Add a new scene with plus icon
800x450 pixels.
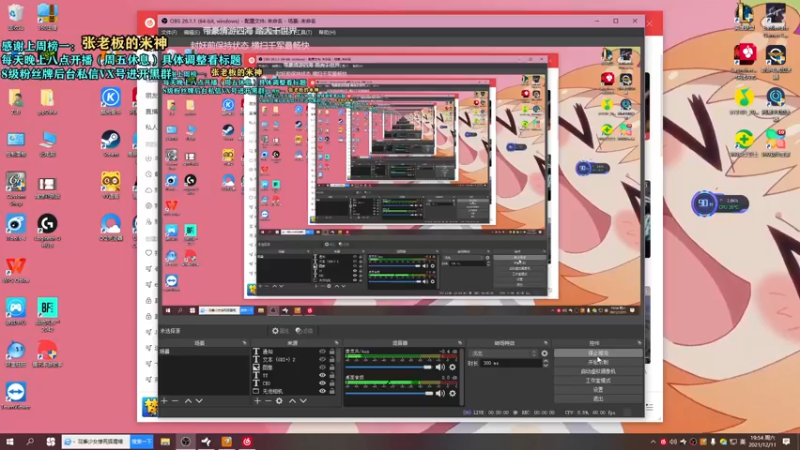[x=164, y=401]
